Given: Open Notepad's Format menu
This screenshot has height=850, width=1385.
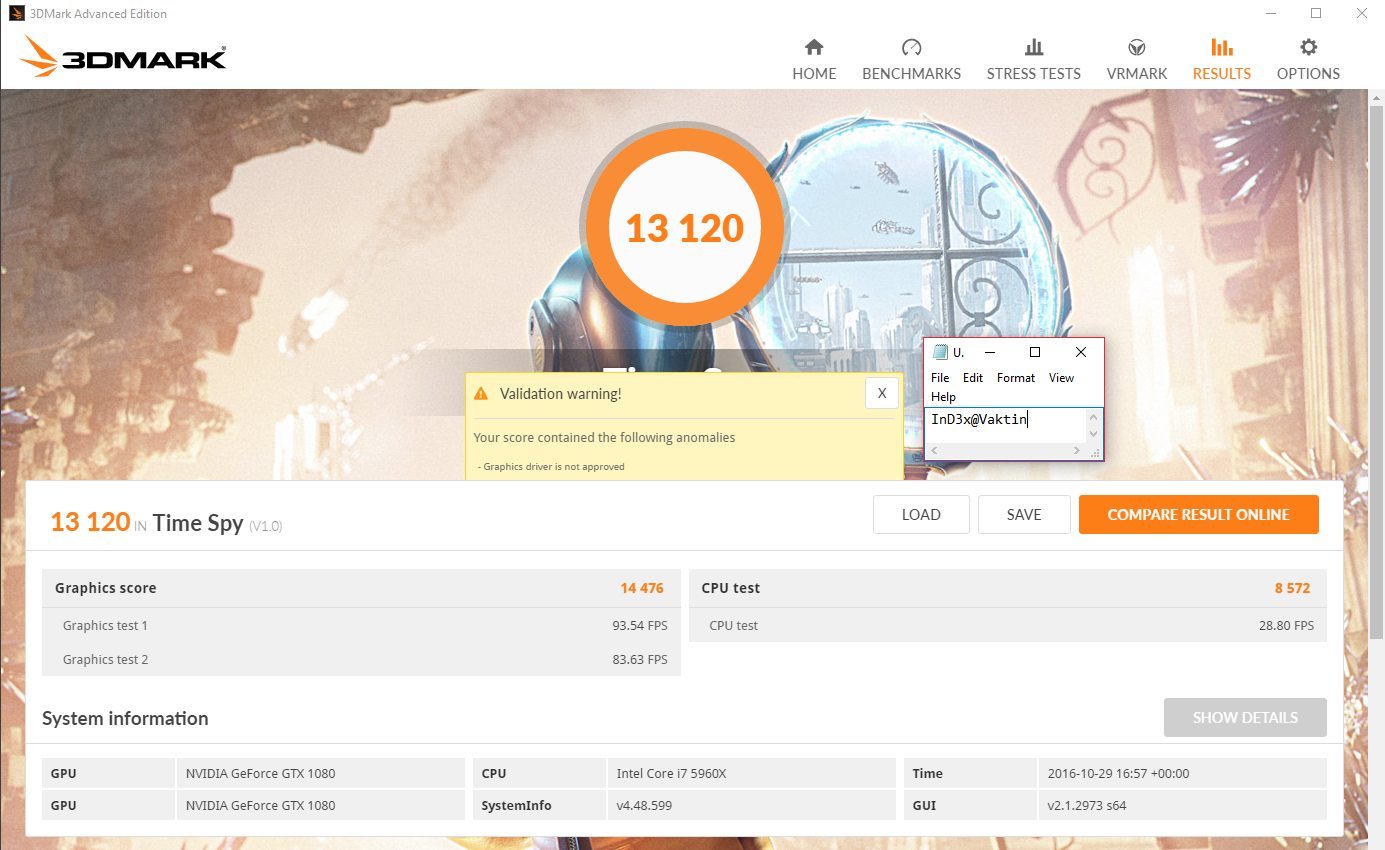Looking at the screenshot, I should click(1016, 377).
